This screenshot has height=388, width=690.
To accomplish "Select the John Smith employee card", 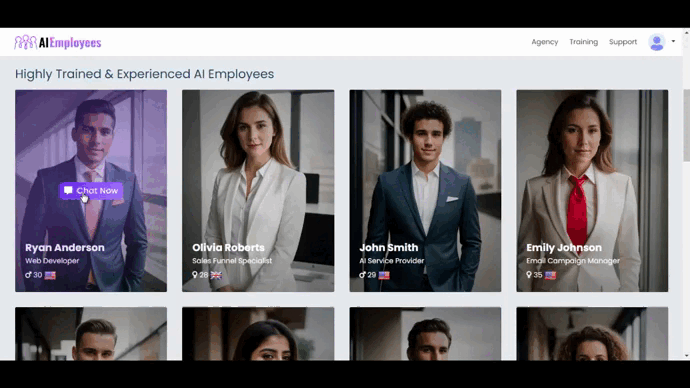I will tap(425, 191).
